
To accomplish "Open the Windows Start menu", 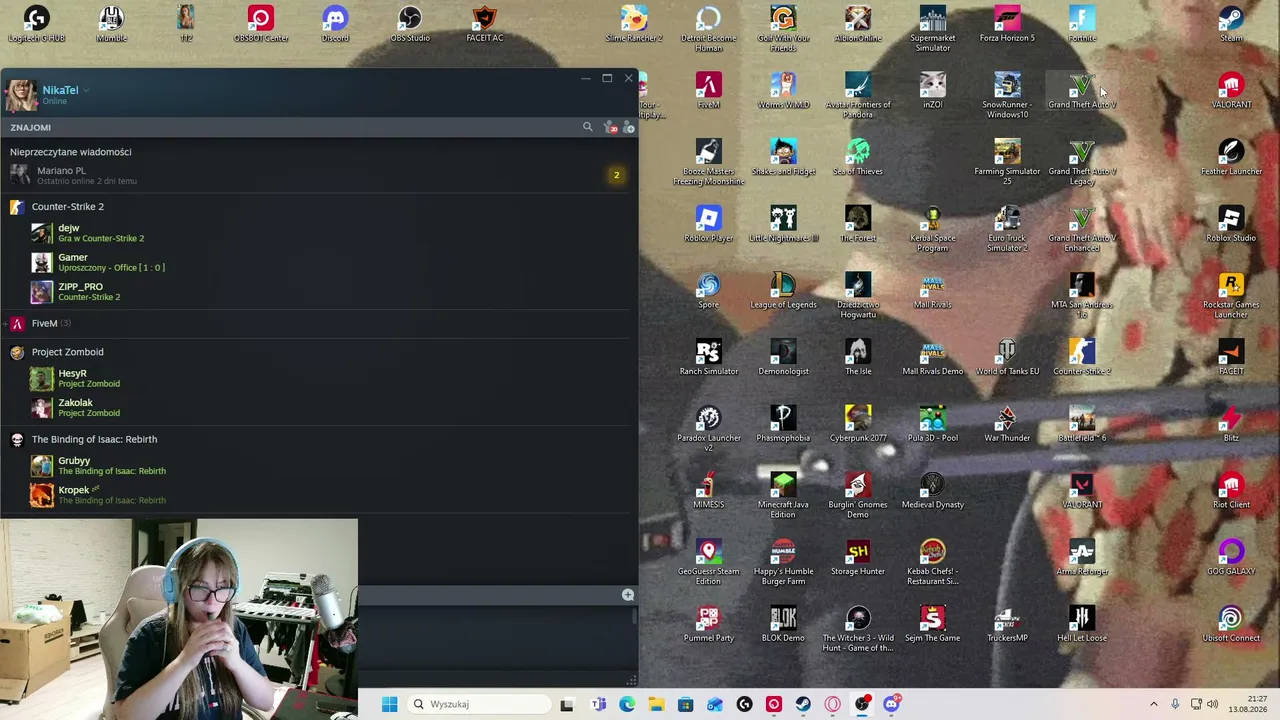I will tap(389, 704).
